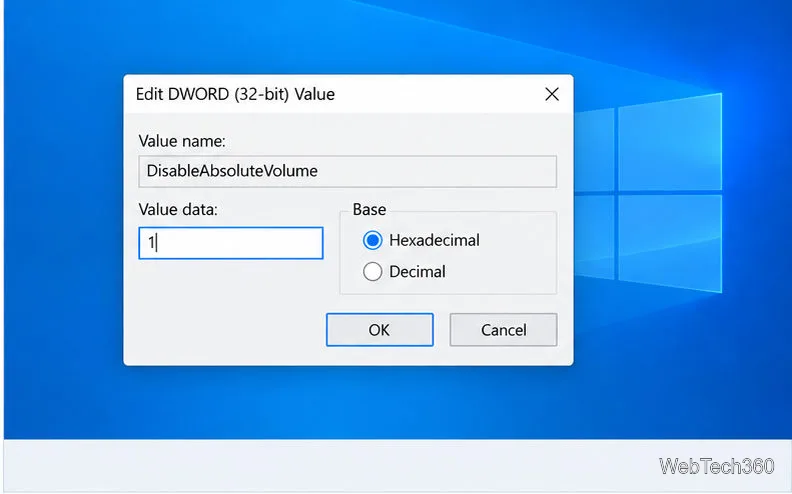Click the DisableAbsoluteVolume value name field

(348, 171)
